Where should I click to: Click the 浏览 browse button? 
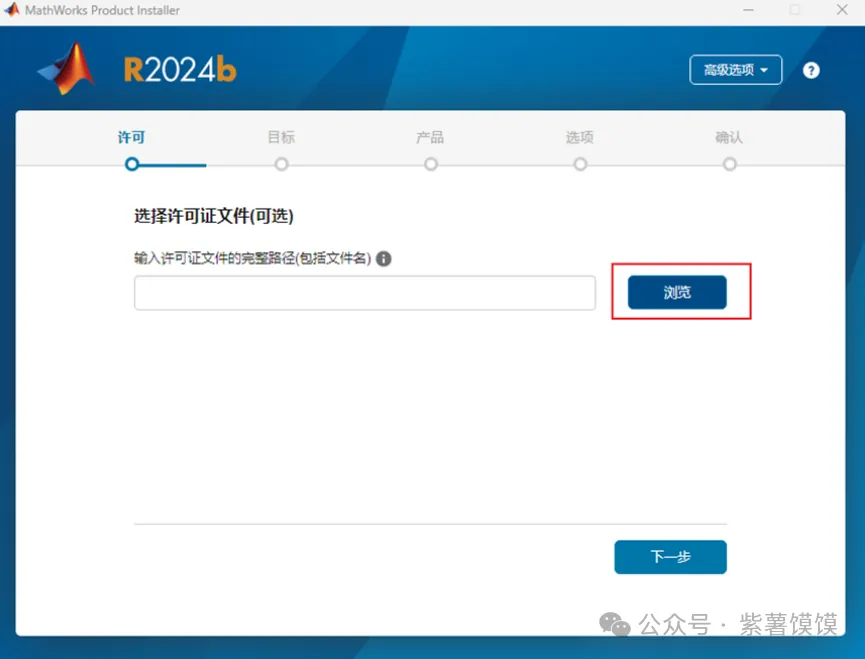[x=677, y=292]
